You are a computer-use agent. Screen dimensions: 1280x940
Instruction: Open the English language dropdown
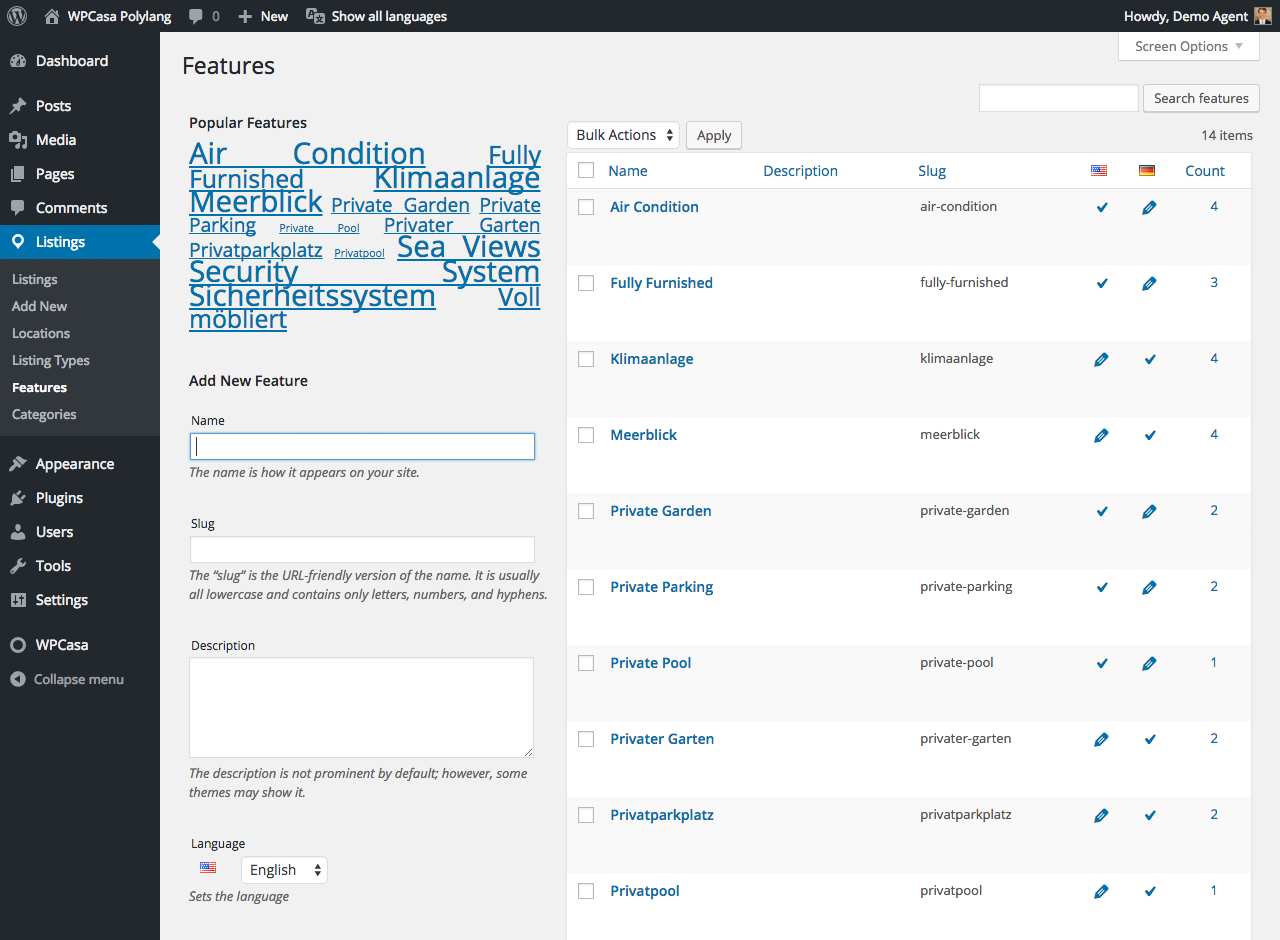point(285,870)
